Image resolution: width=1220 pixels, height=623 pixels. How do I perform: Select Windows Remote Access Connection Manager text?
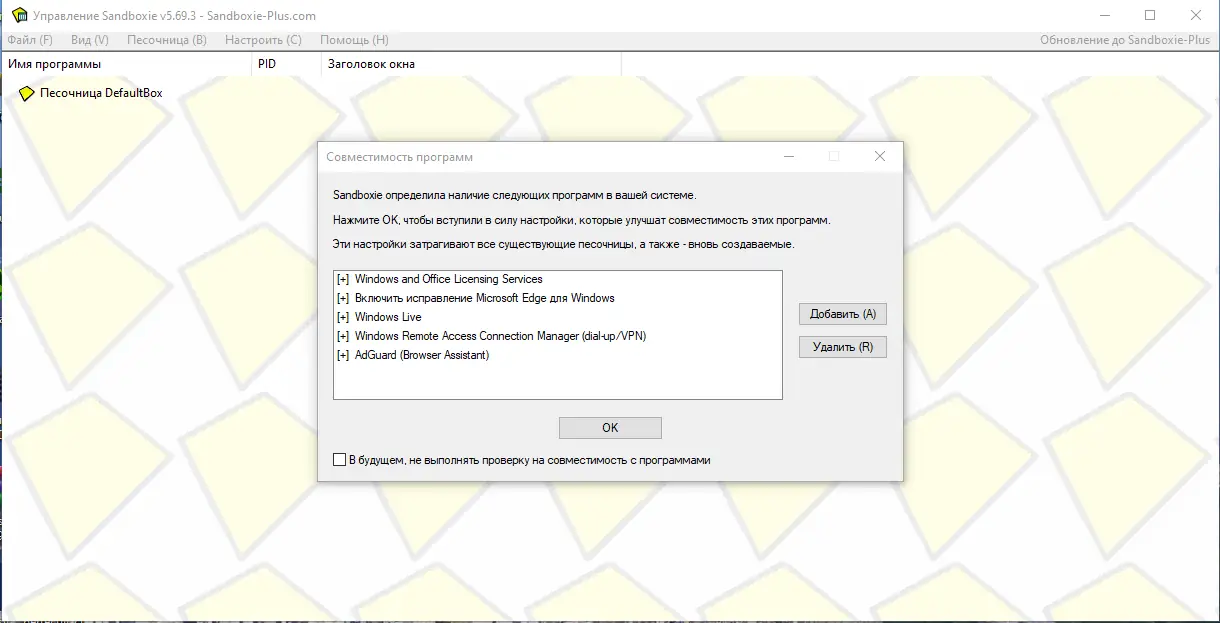501,336
